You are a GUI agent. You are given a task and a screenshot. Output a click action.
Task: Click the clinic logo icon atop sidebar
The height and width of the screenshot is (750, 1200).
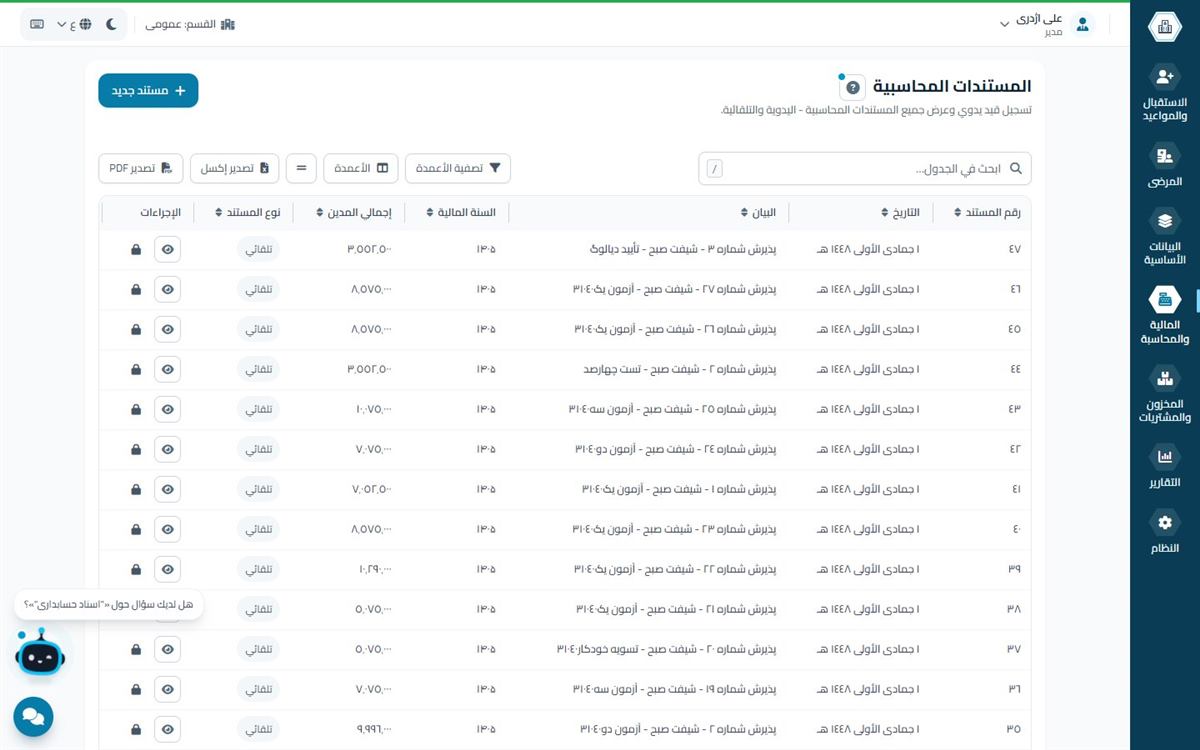[1164, 27]
